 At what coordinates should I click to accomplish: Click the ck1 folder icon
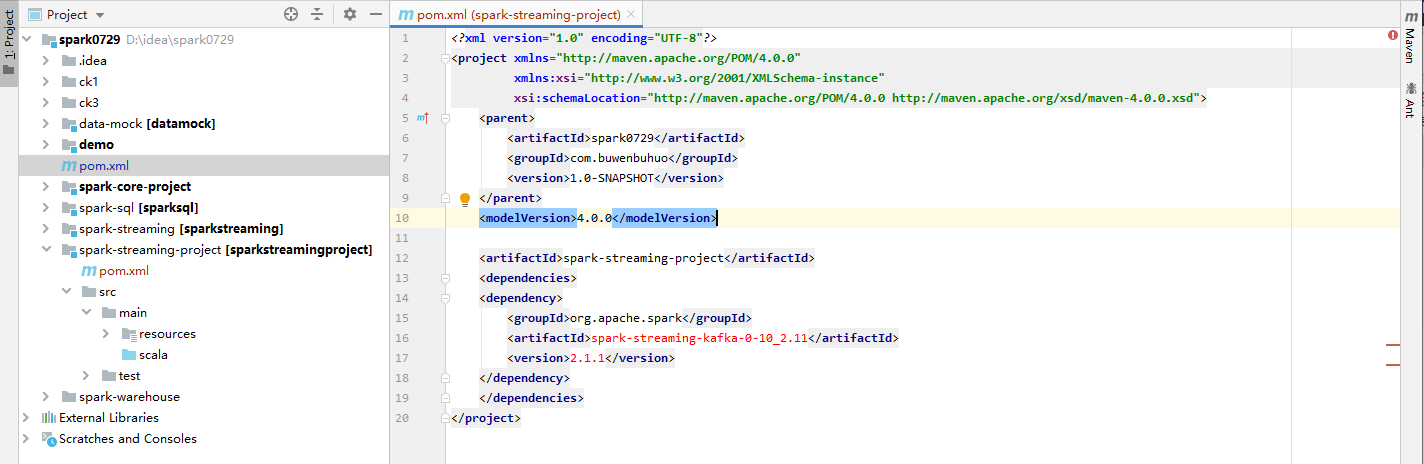69,81
